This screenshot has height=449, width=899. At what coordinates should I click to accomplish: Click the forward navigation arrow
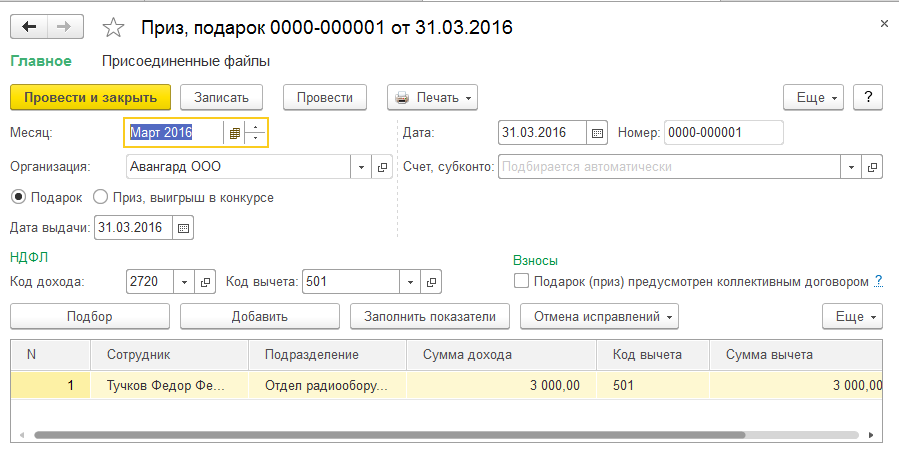(x=63, y=27)
